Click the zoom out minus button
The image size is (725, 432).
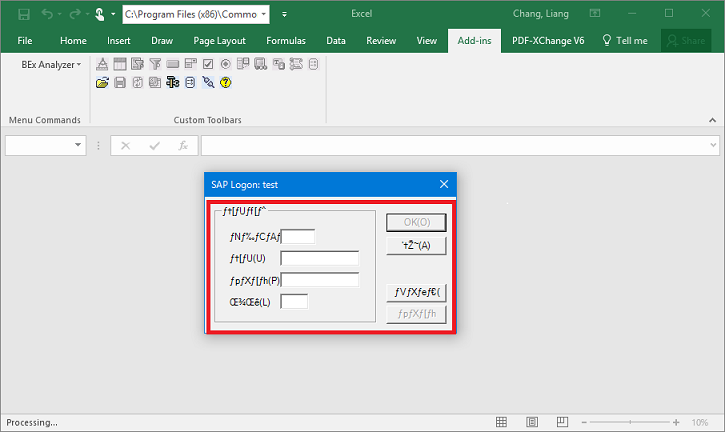tap(584, 422)
